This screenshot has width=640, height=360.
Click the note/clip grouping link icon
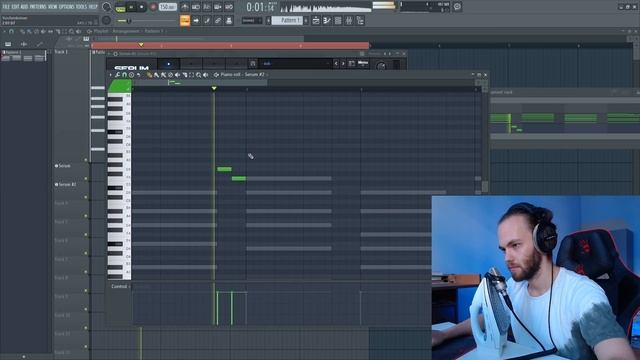(x=218, y=20)
